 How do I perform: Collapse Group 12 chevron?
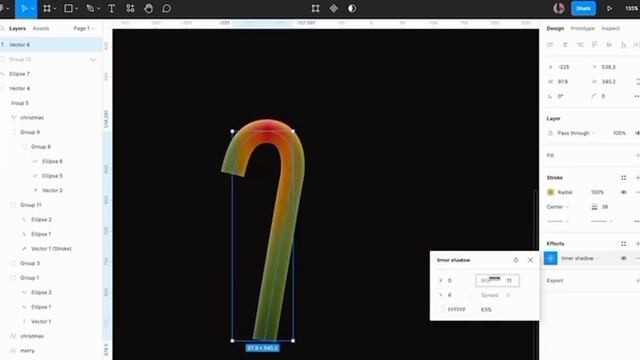tap(93, 60)
